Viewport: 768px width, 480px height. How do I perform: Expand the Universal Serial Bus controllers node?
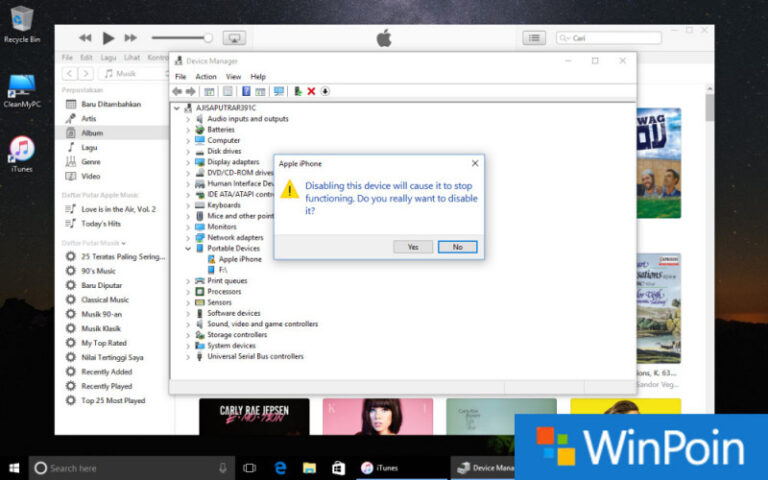[x=188, y=356]
